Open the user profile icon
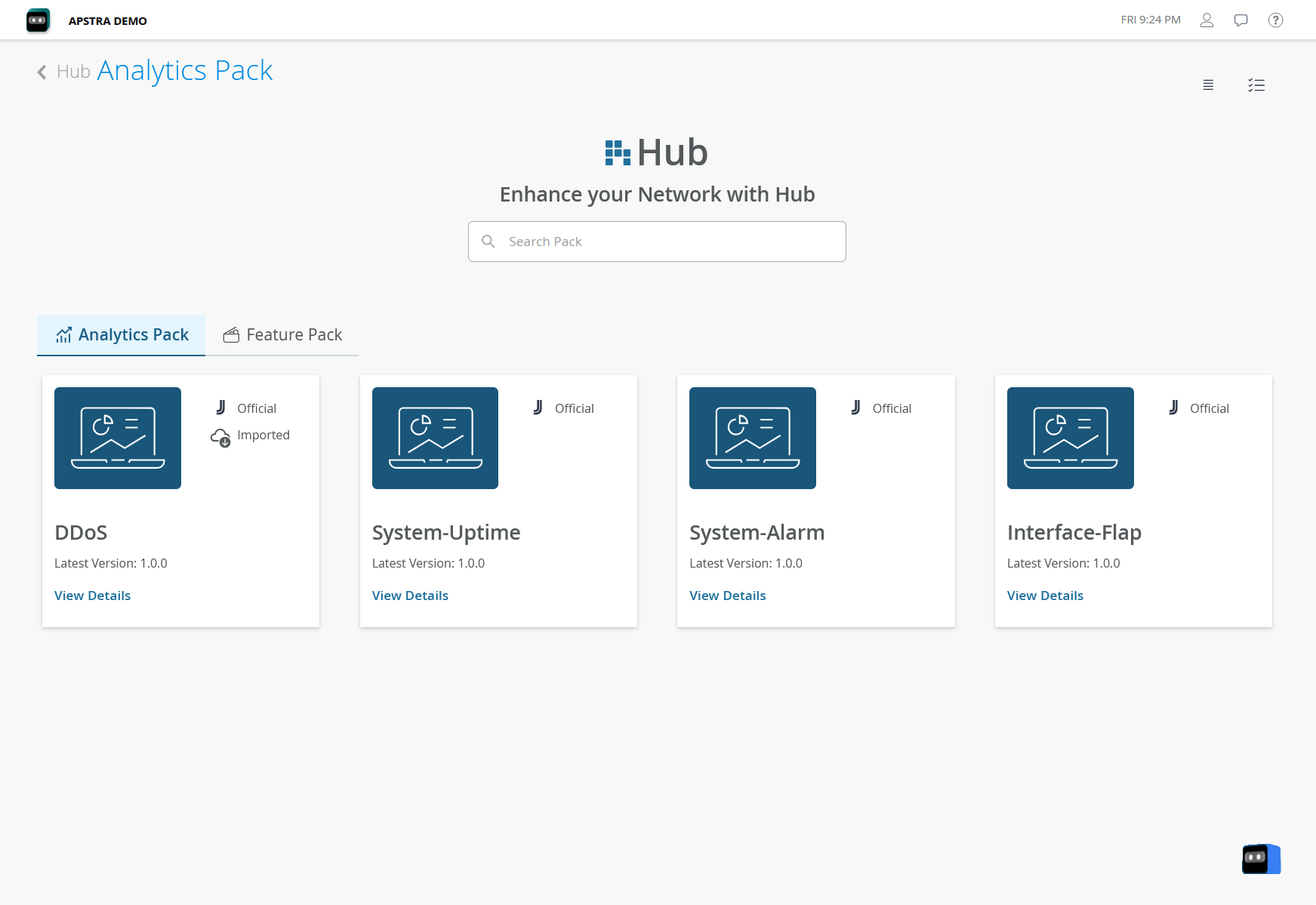The image size is (1316, 905). [1207, 20]
